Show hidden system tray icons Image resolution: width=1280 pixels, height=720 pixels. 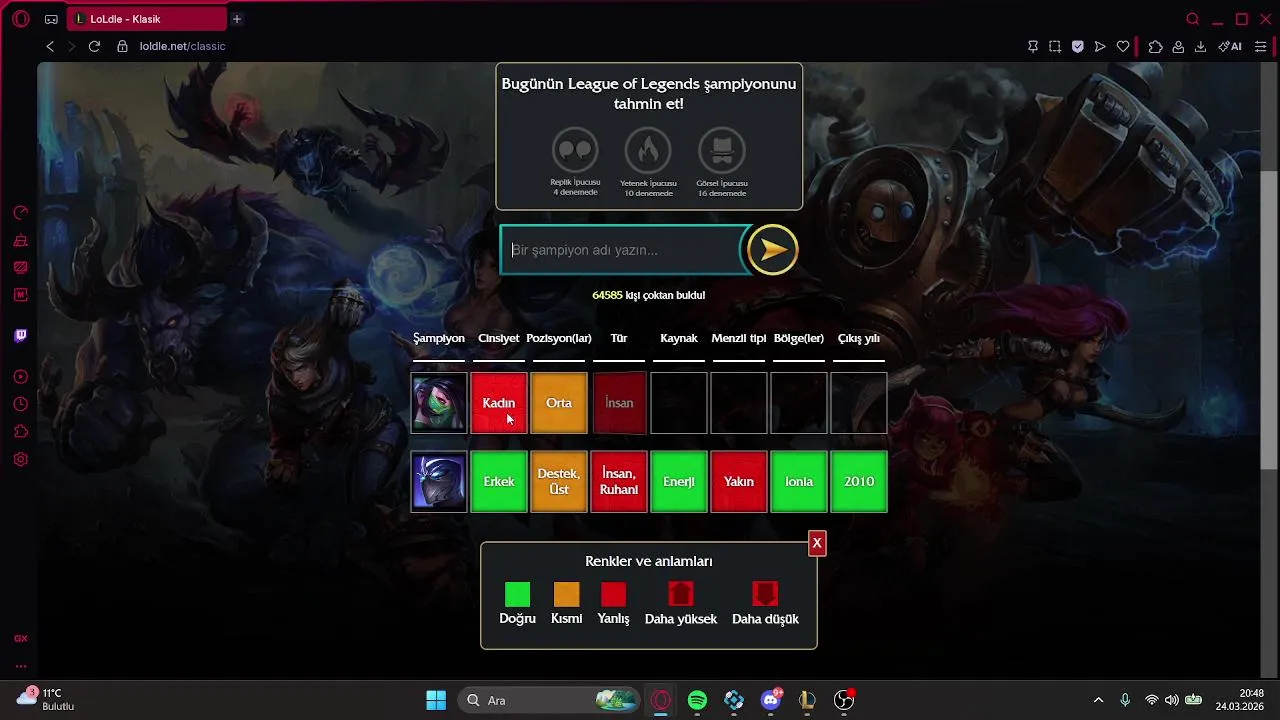pyautogui.click(x=1098, y=700)
